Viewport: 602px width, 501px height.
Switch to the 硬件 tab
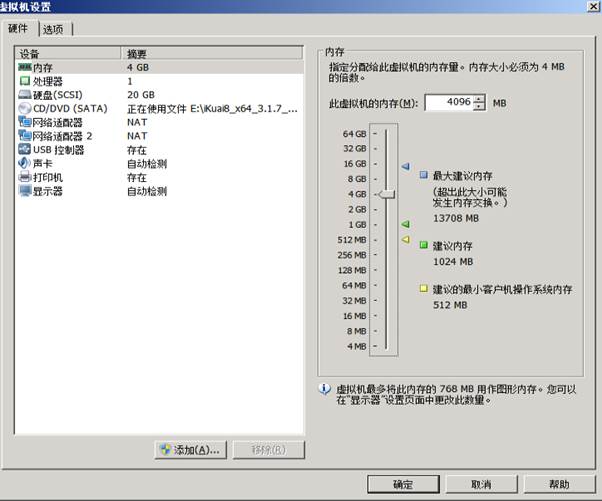[x=21, y=28]
